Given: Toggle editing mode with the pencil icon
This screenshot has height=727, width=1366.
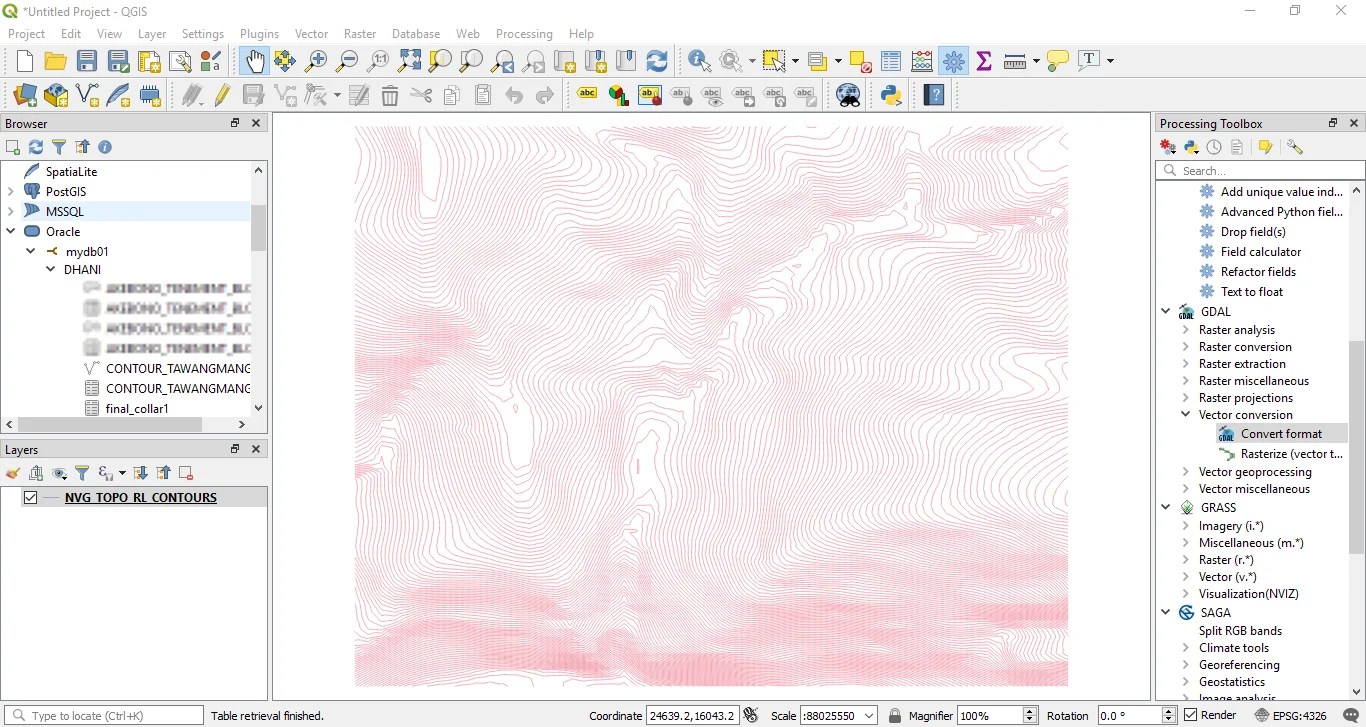Looking at the screenshot, I should [222, 95].
